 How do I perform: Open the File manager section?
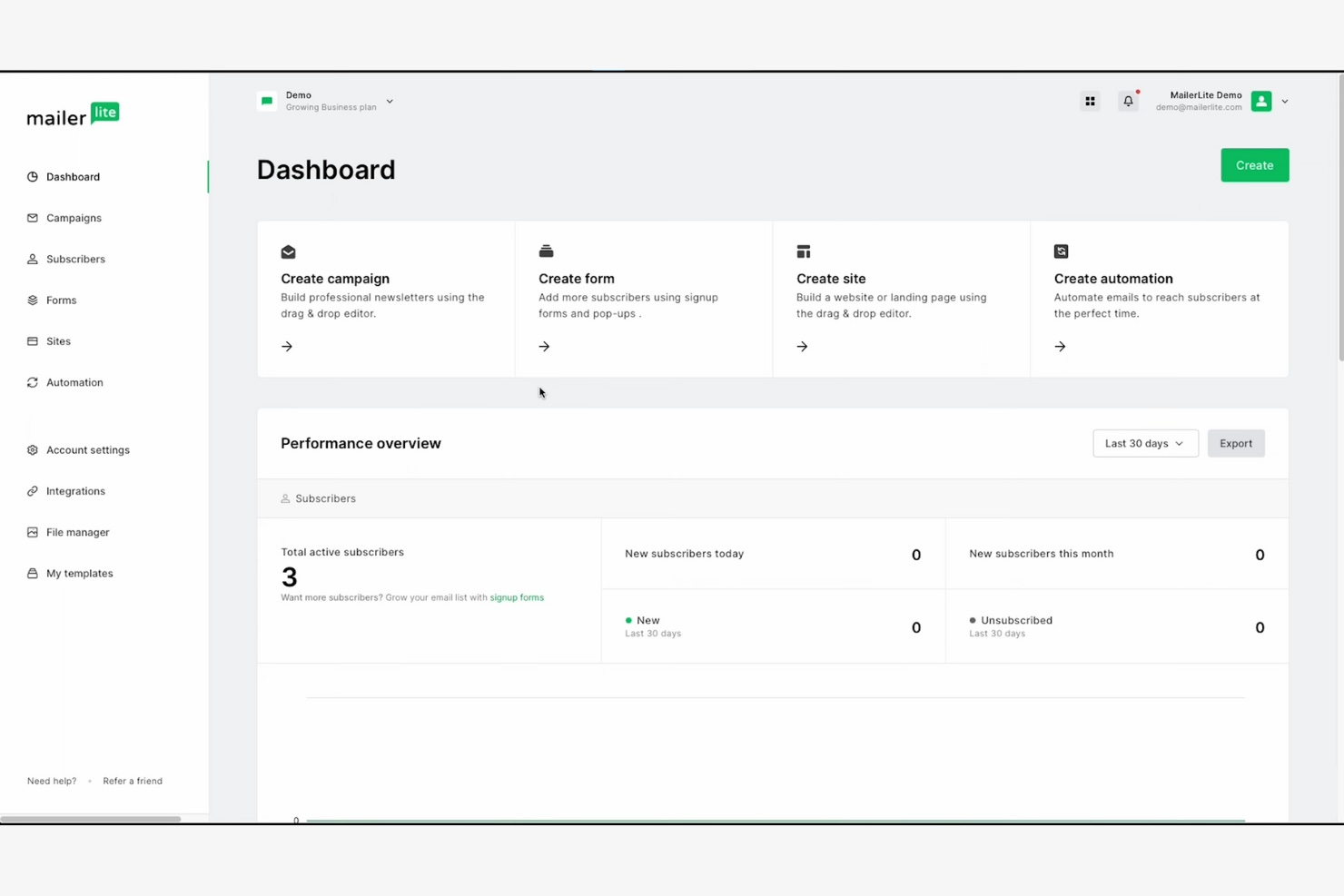click(x=77, y=532)
